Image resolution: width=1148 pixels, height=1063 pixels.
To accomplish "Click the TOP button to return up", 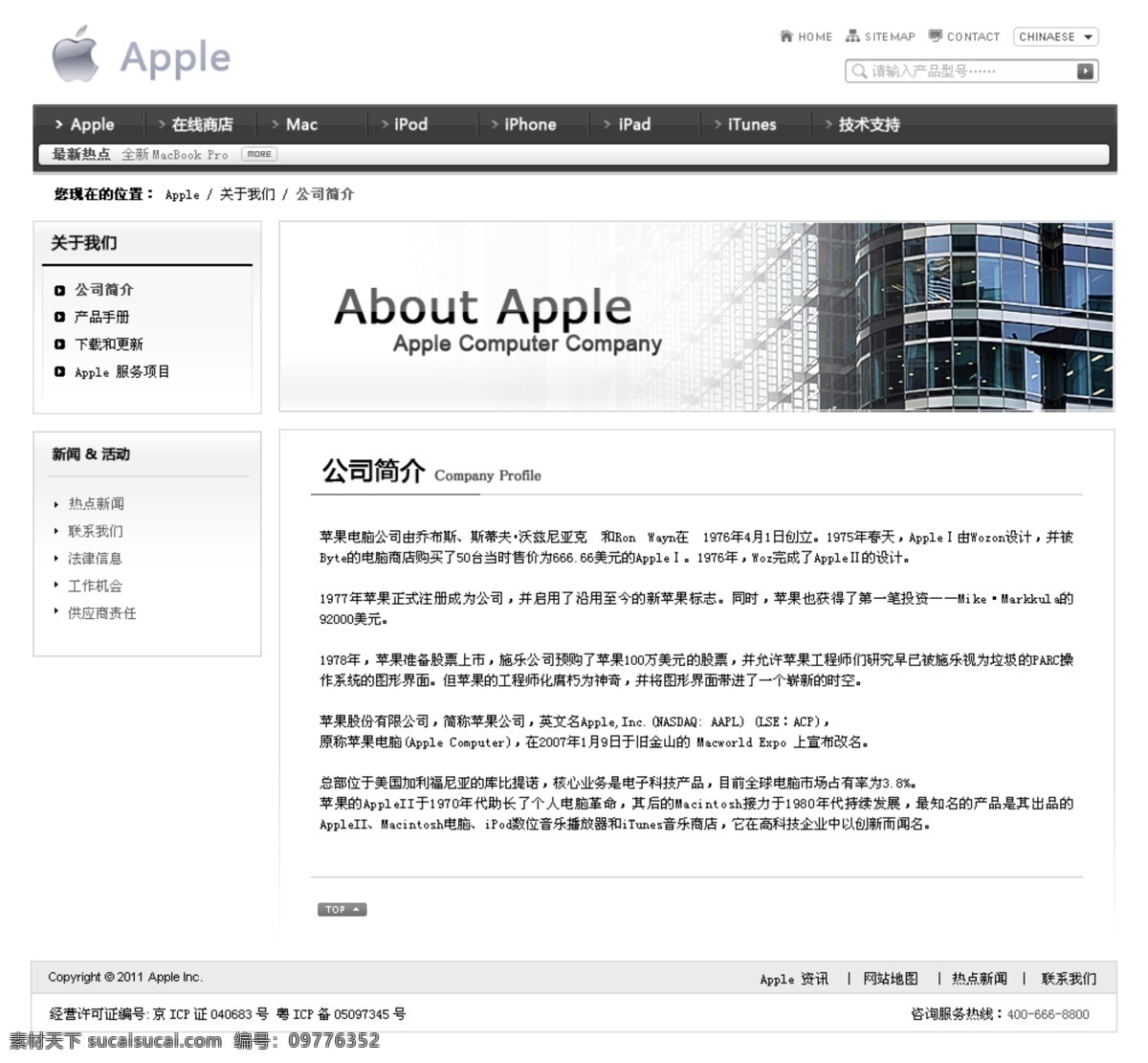I will point(342,909).
